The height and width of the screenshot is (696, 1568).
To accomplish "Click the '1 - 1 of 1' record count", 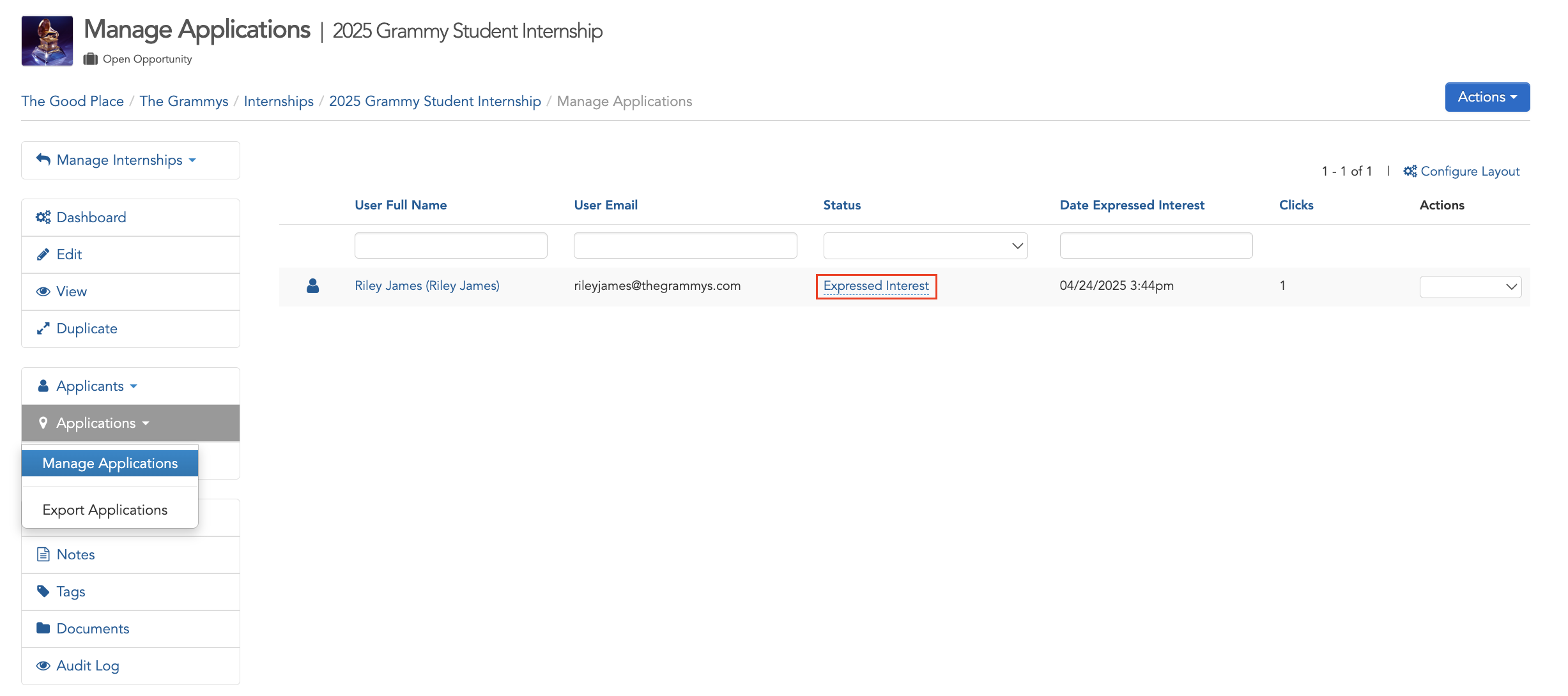I will [1347, 171].
